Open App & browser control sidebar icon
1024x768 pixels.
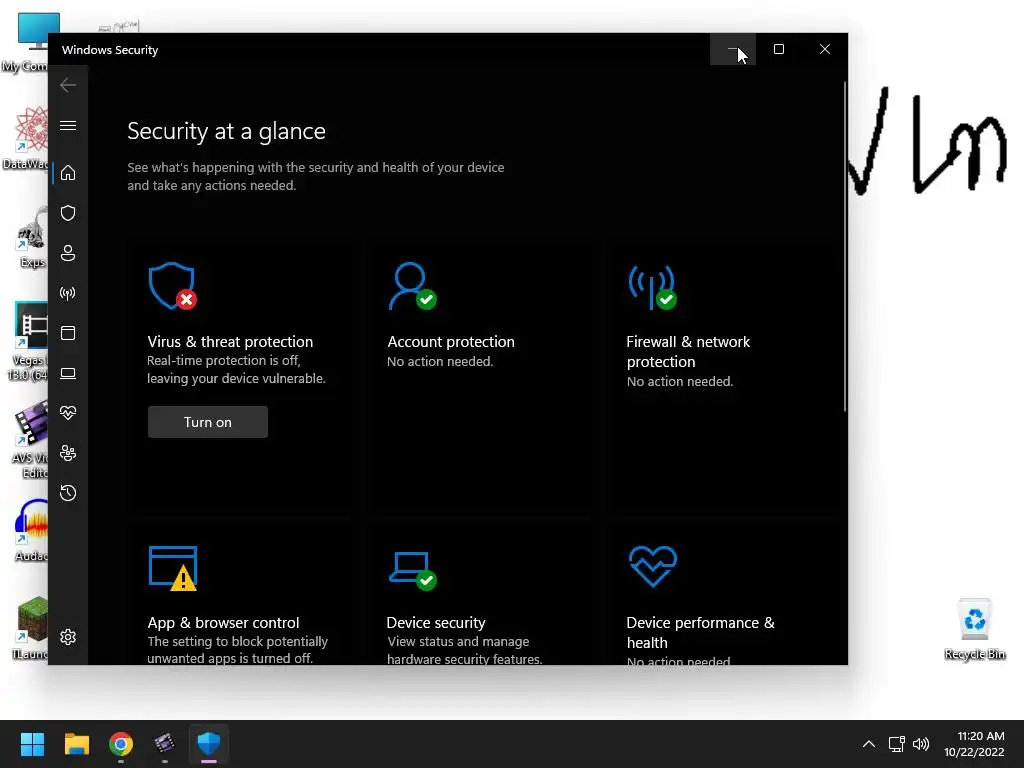68,333
